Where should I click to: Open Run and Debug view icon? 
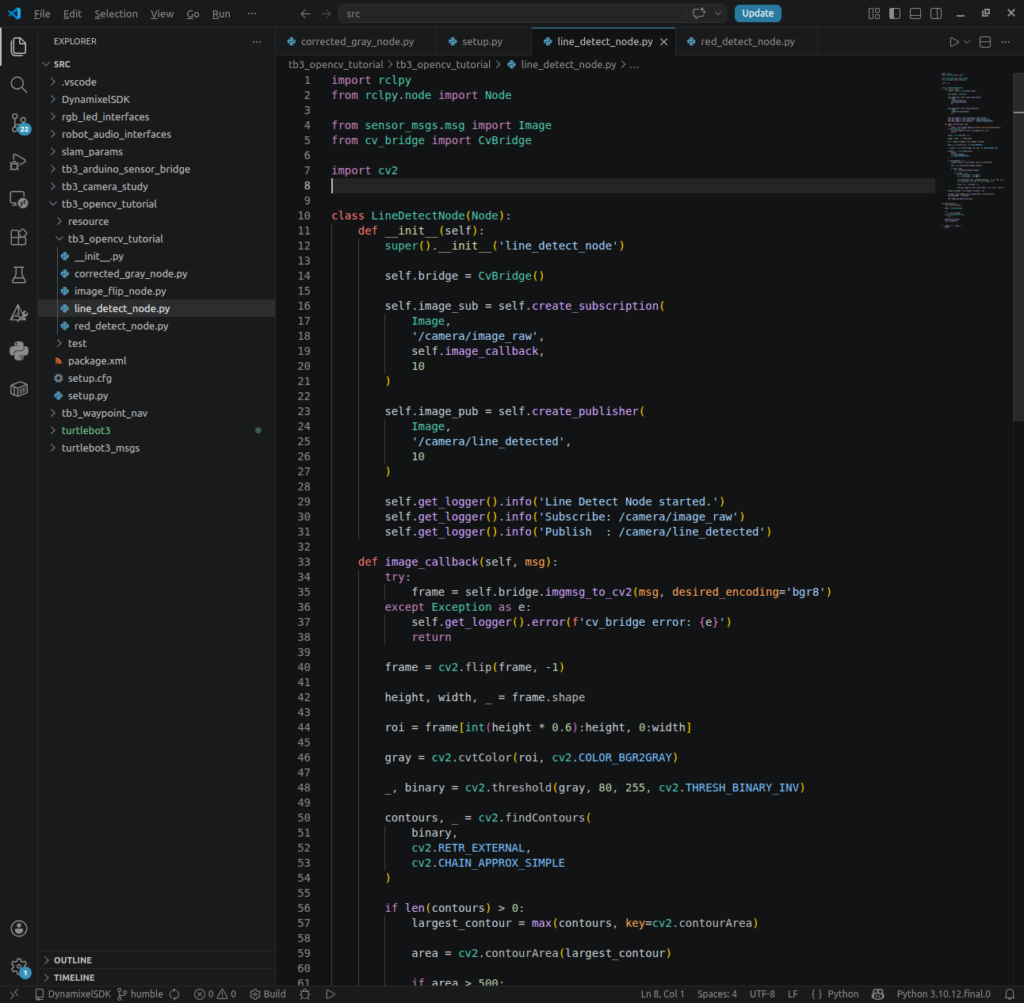click(19, 161)
